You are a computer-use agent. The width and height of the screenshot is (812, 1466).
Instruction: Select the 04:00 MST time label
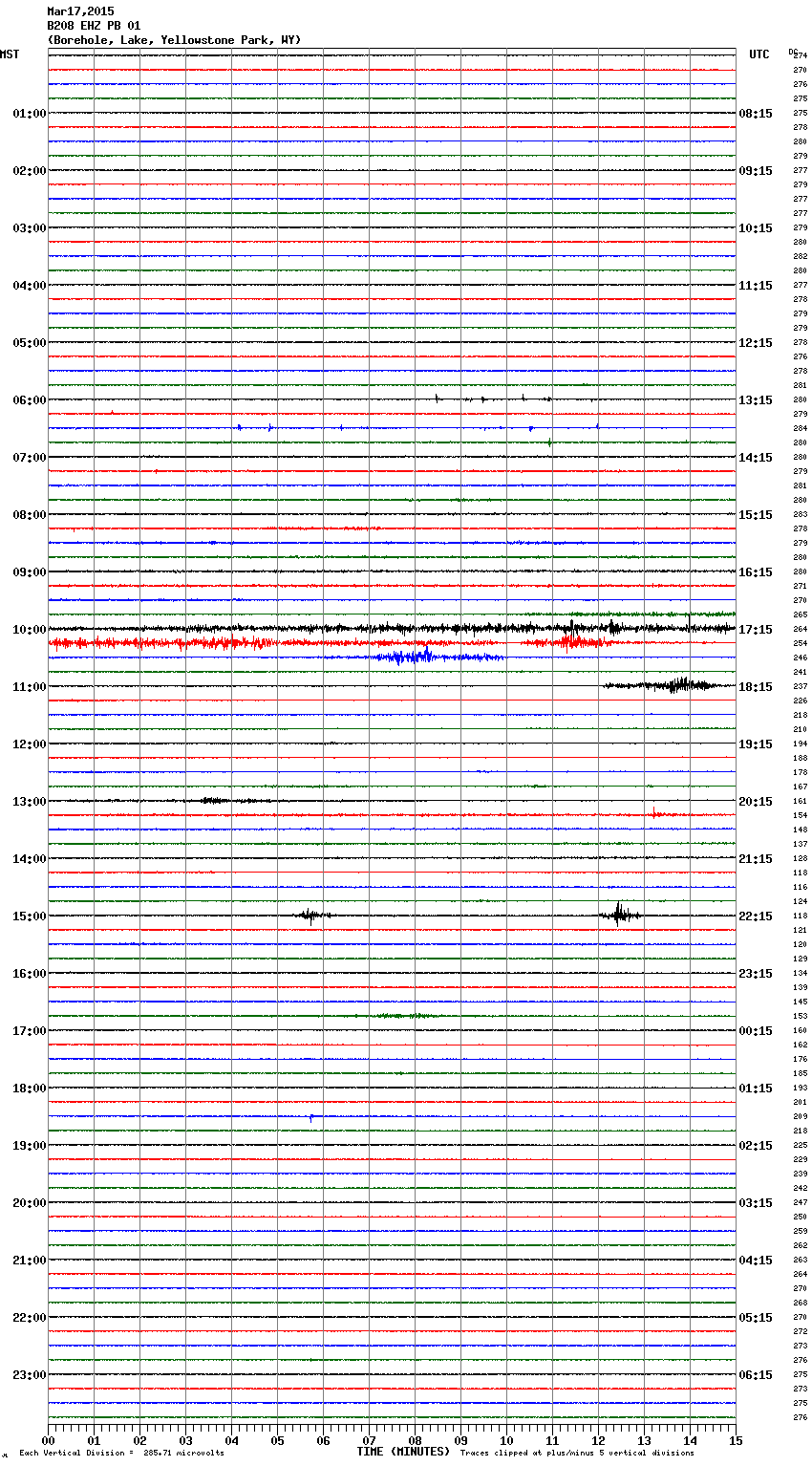[29, 286]
